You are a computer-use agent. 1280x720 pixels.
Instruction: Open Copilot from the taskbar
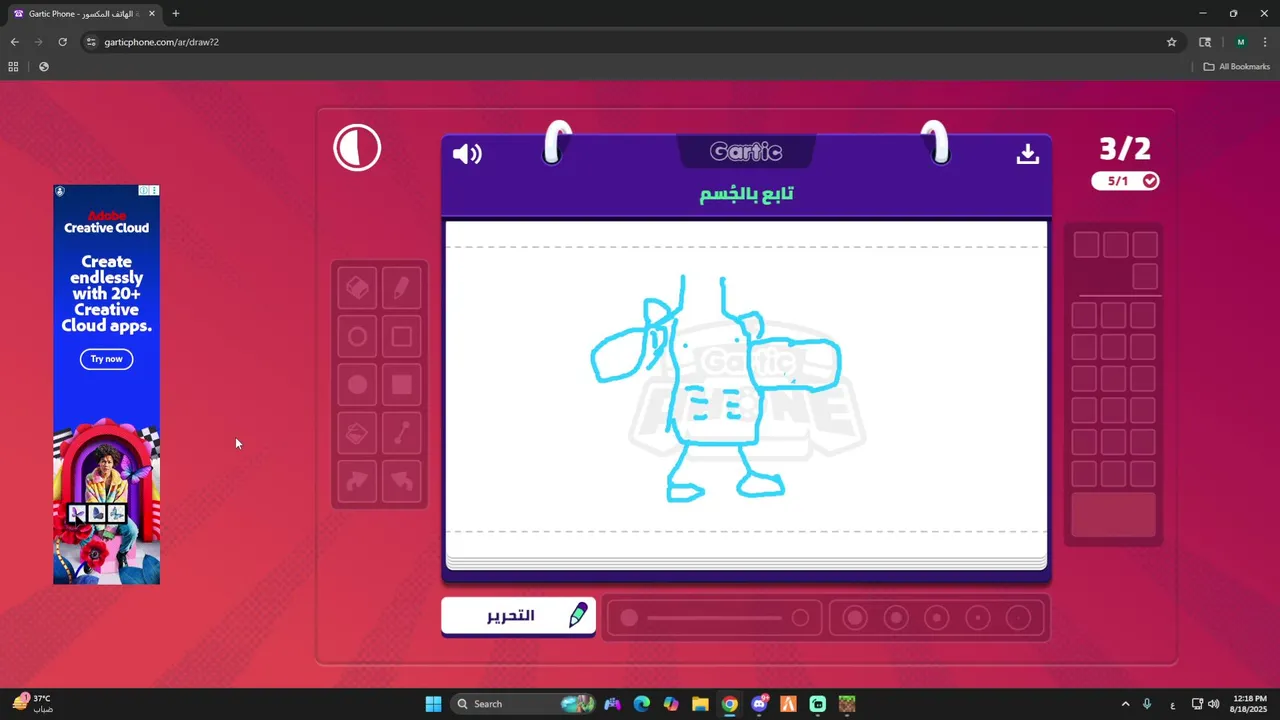(x=671, y=704)
